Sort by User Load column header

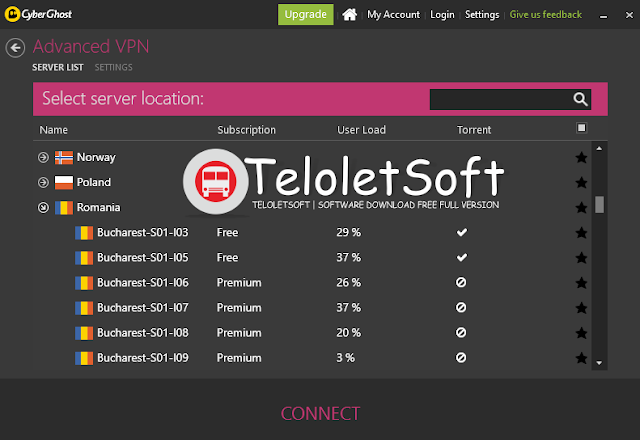point(361,130)
